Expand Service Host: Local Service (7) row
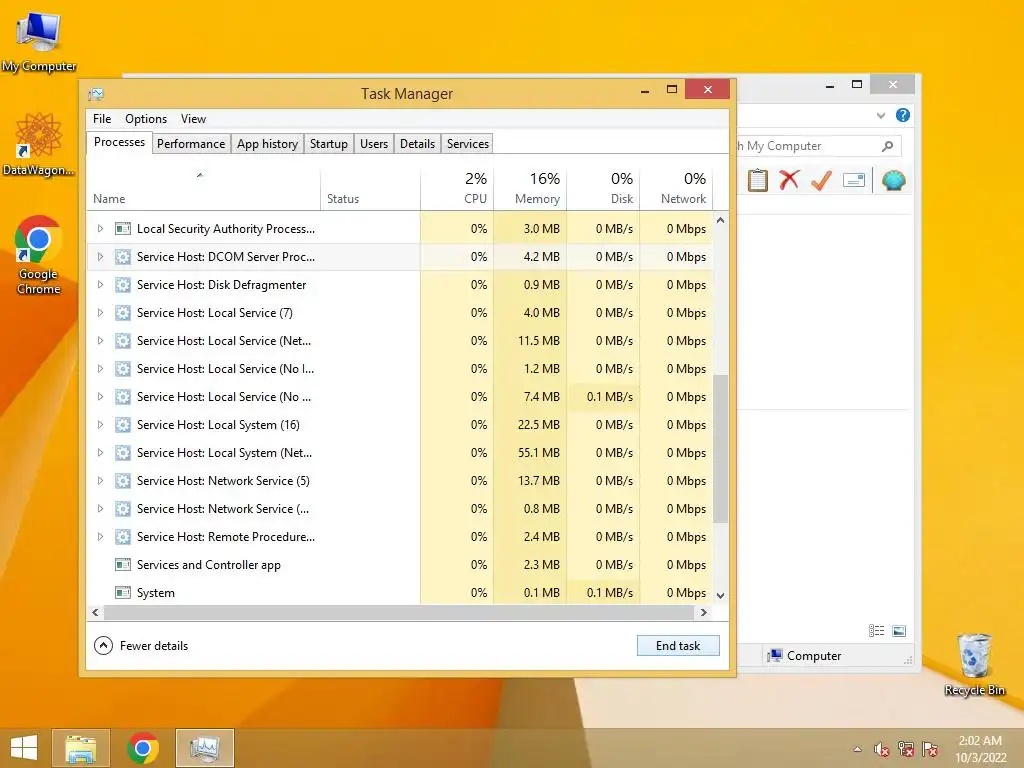This screenshot has height=768, width=1024. point(100,313)
